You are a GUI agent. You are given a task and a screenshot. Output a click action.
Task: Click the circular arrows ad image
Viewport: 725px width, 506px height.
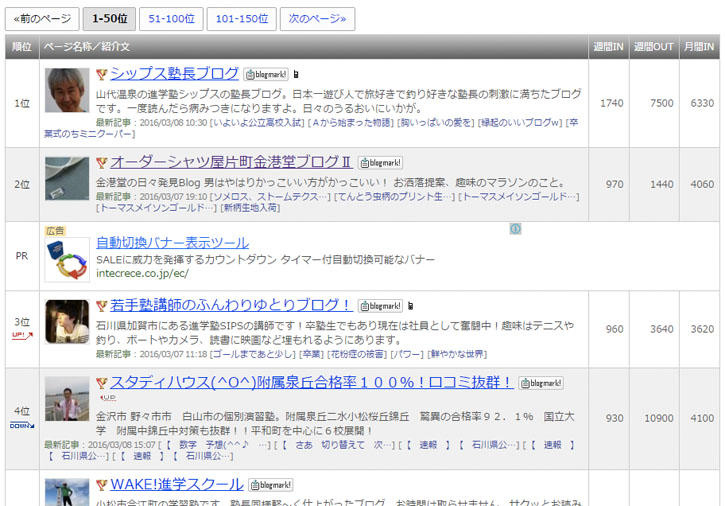[x=66, y=260]
